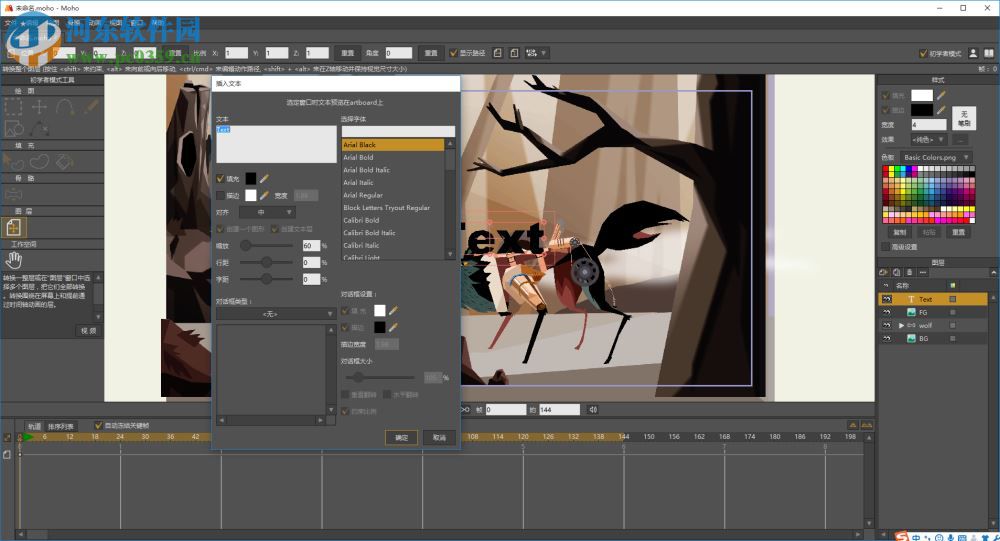Select the Transform Layer tool
The height and width of the screenshot is (541, 1000).
coord(15,229)
